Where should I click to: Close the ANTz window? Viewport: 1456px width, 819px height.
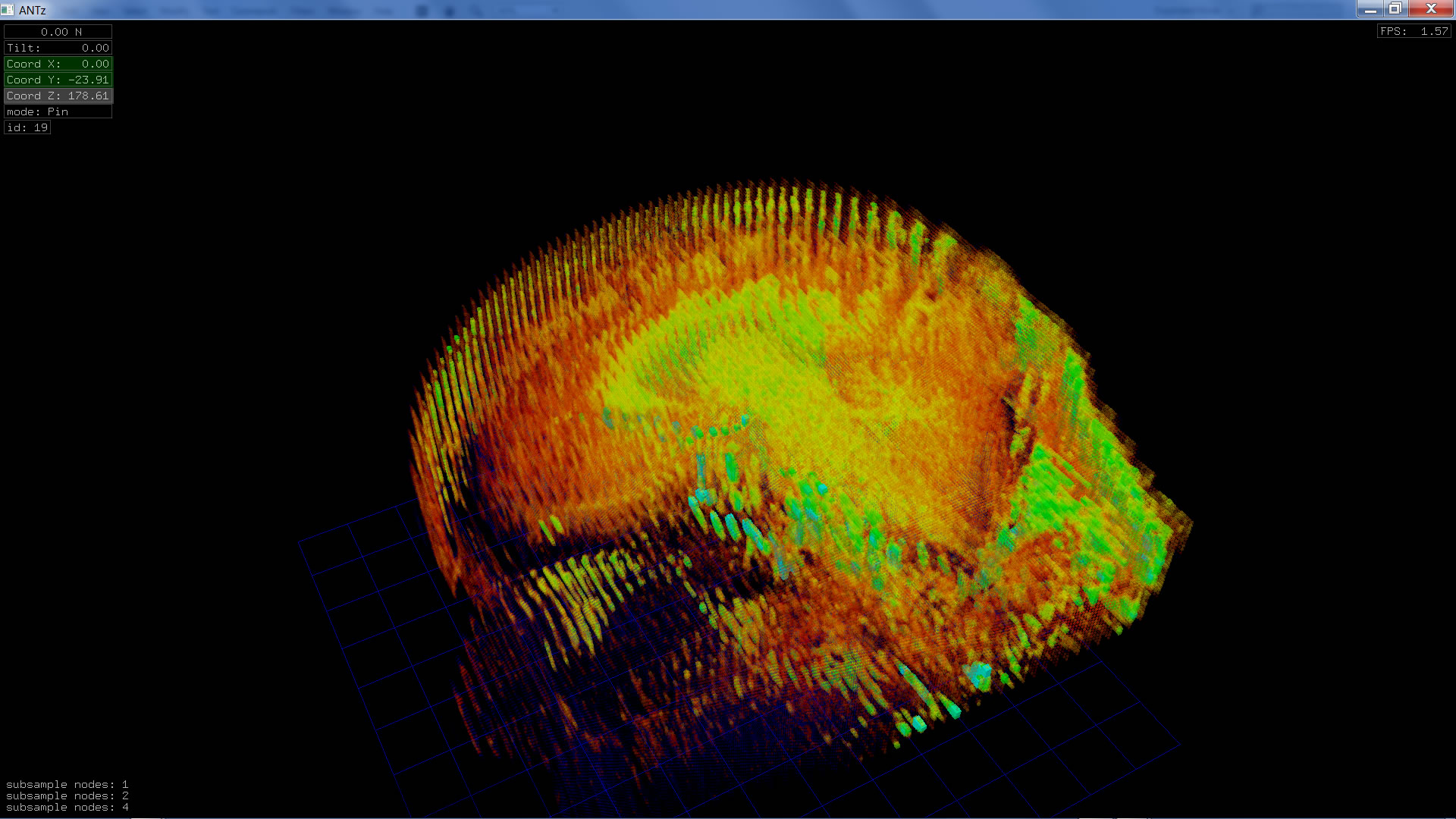pyautogui.click(x=1430, y=9)
